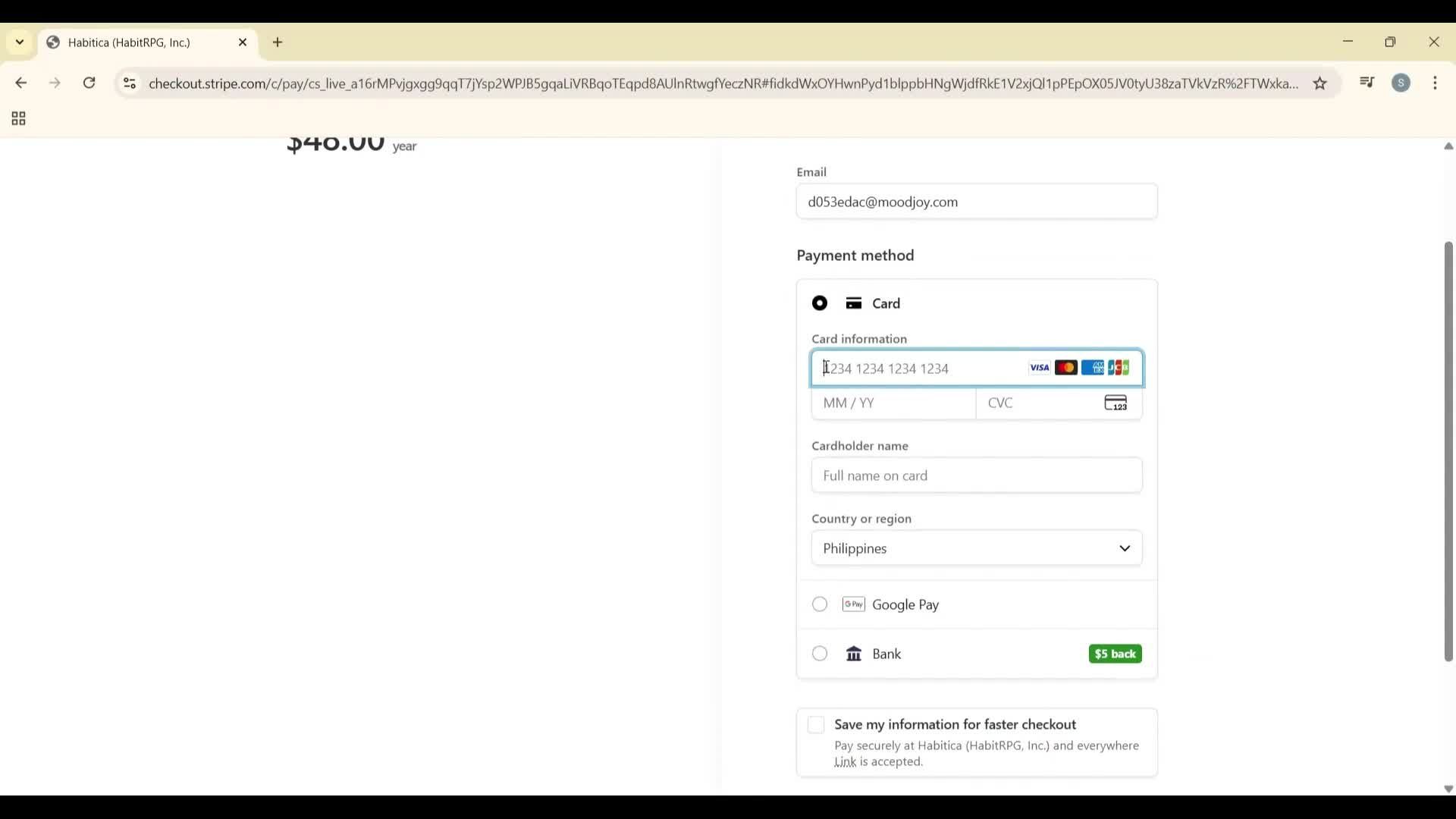The image size is (1456, 819).
Task: Click the Bank building icon
Action: pos(853,653)
